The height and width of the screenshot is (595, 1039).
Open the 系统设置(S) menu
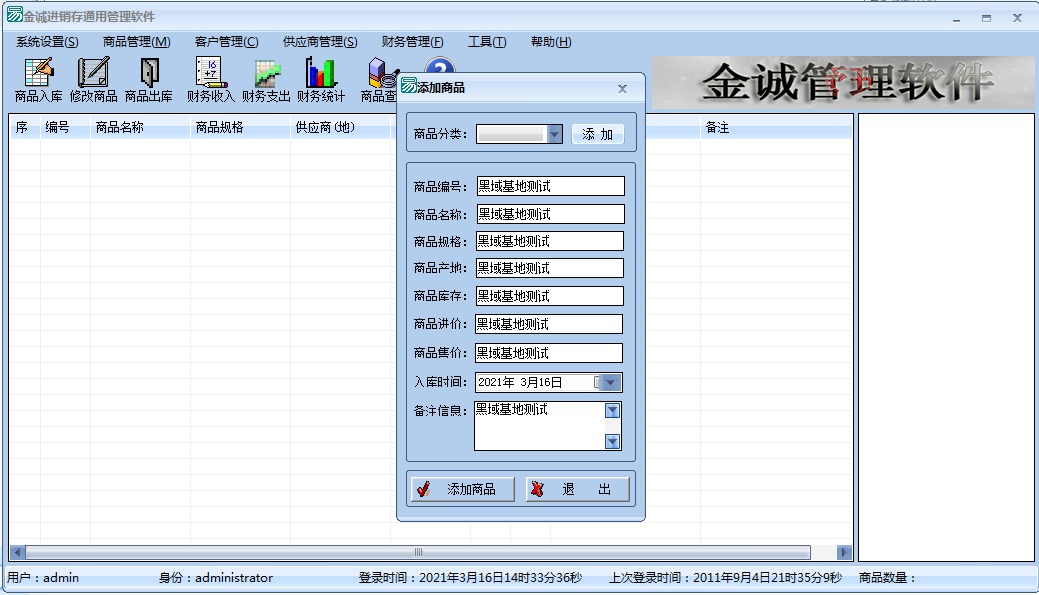[47, 42]
